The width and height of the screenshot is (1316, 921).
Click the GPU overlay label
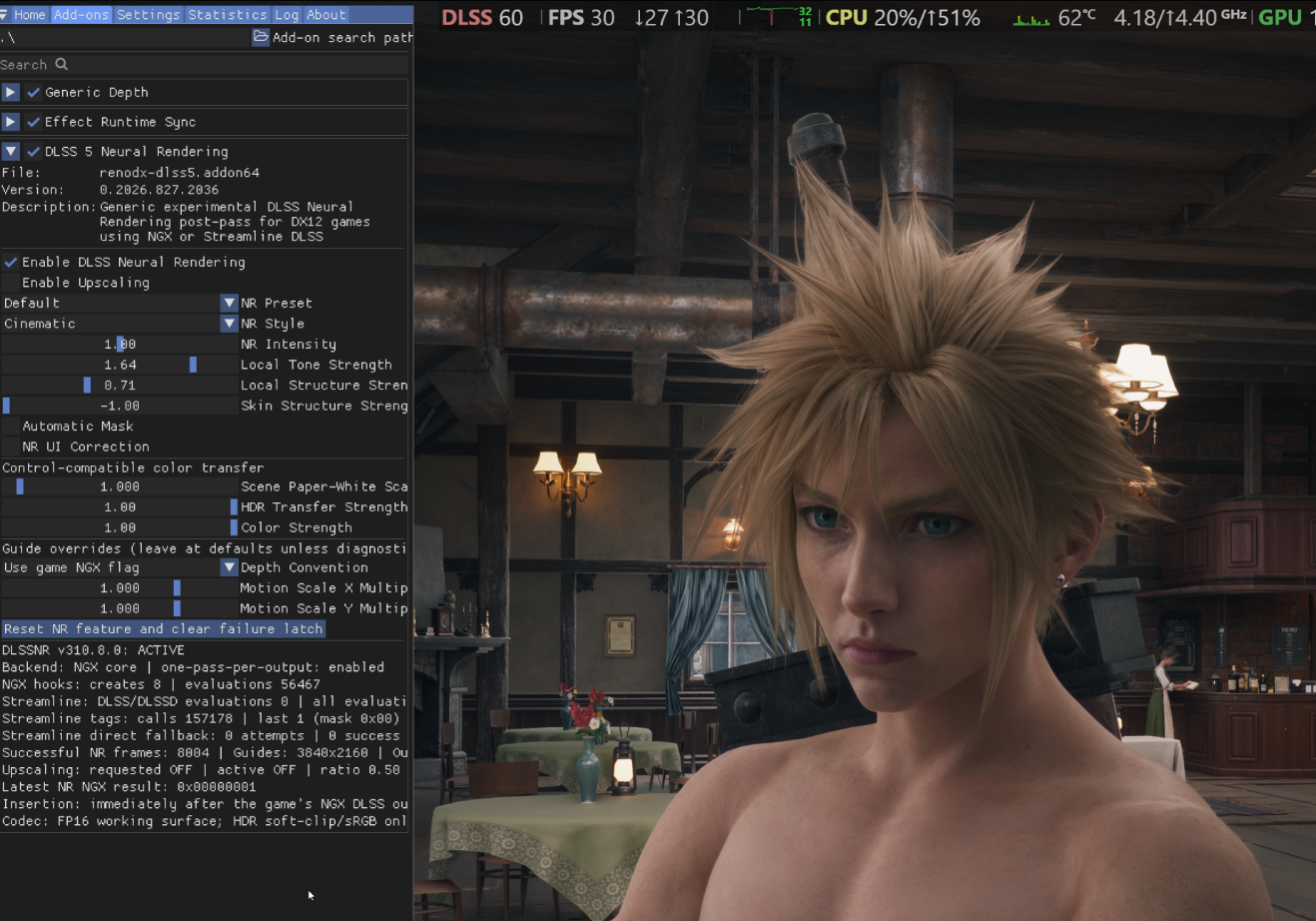(1280, 18)
